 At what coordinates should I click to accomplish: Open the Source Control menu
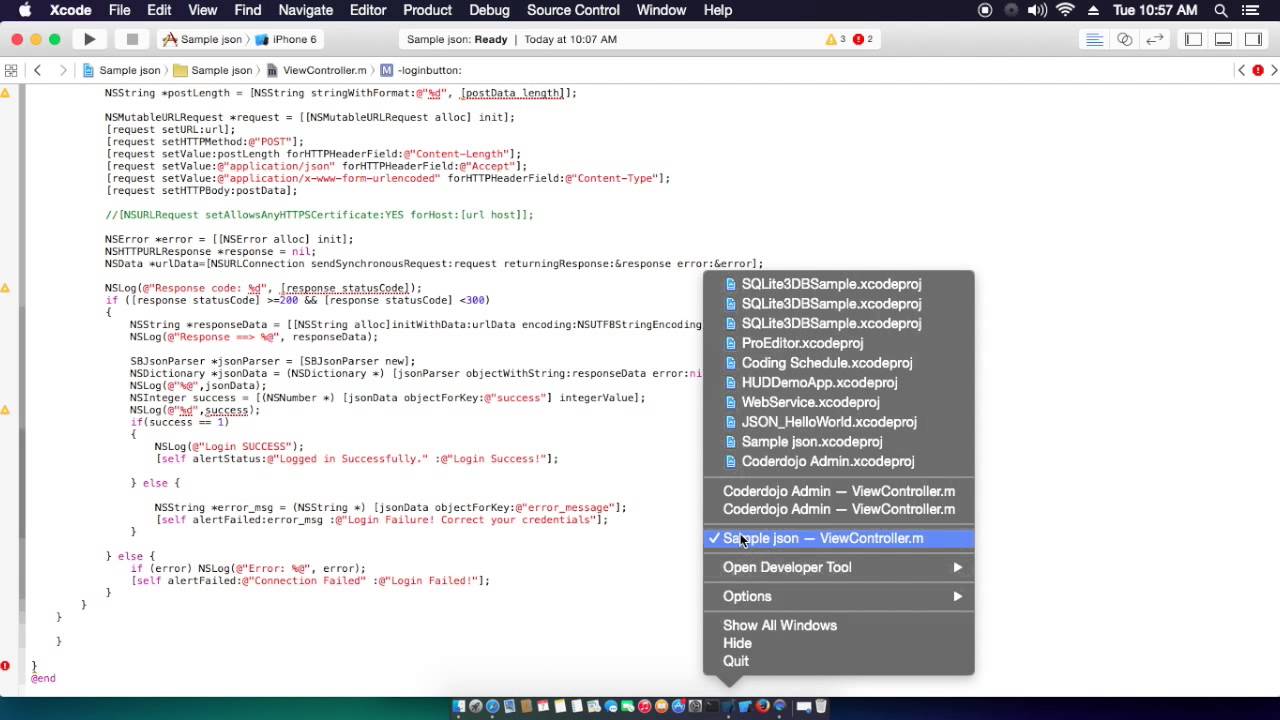click(x=573, y=10)
